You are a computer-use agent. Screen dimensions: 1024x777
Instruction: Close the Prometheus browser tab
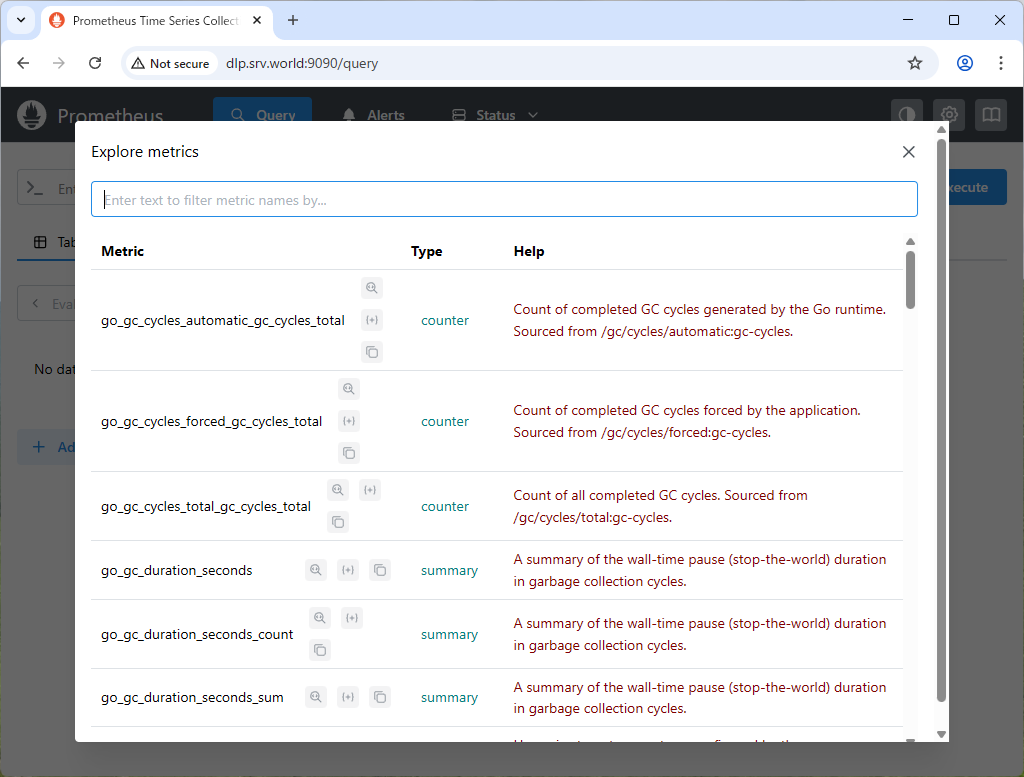257,20
